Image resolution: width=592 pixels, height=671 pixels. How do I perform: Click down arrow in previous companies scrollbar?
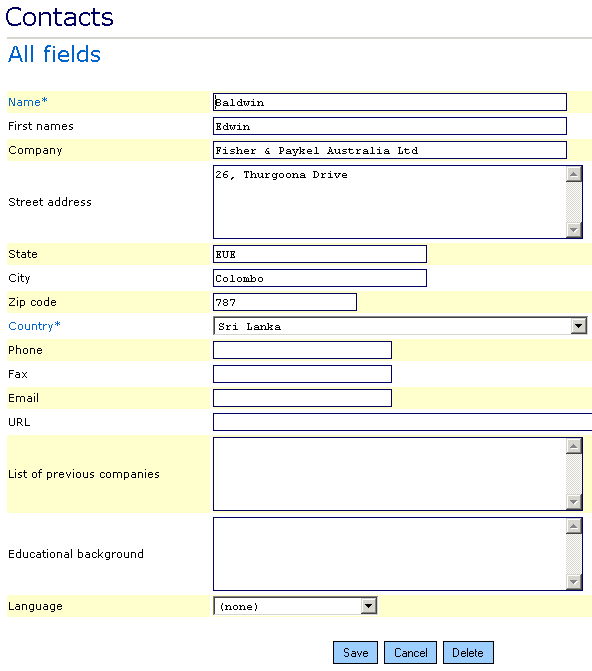pos(574,502)
